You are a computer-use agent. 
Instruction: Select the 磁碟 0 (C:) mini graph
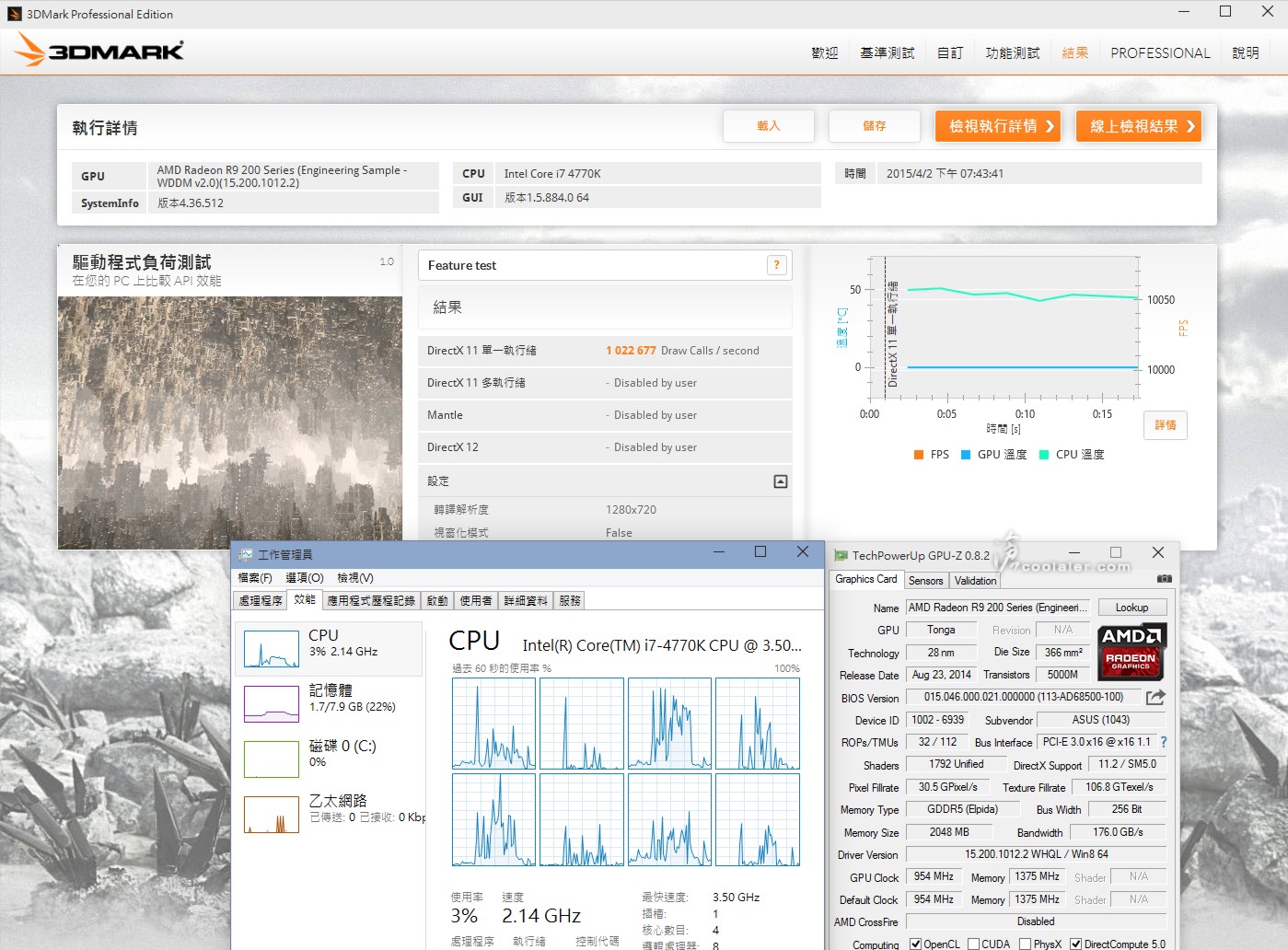[272, 759]
